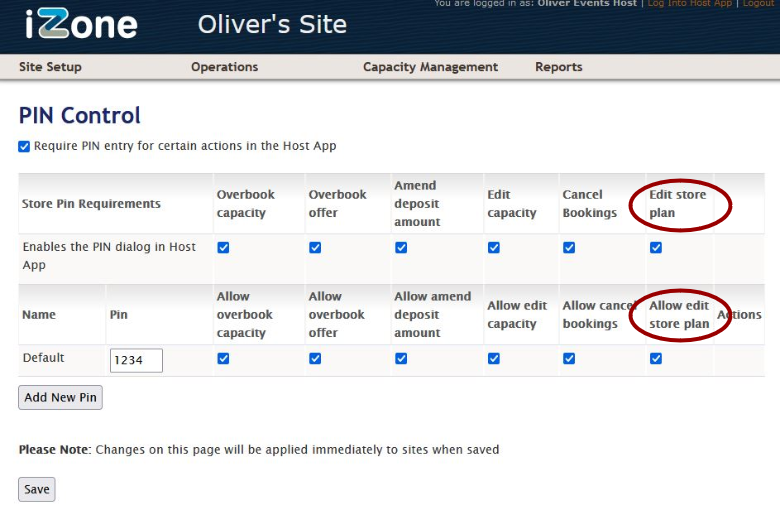Image resolution: width=781 pixels, height=511 pixels.
Task: Open the Operations menu
Action: tap(225, 67)
